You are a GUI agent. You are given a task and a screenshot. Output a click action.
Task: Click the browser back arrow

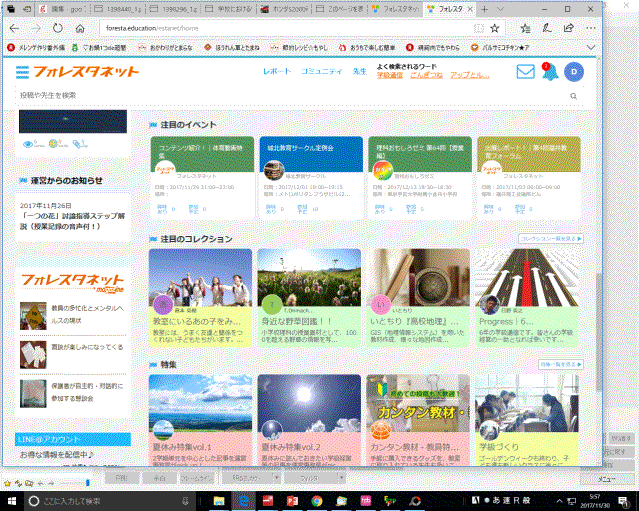pyautogui.click(x=14, y=28)
